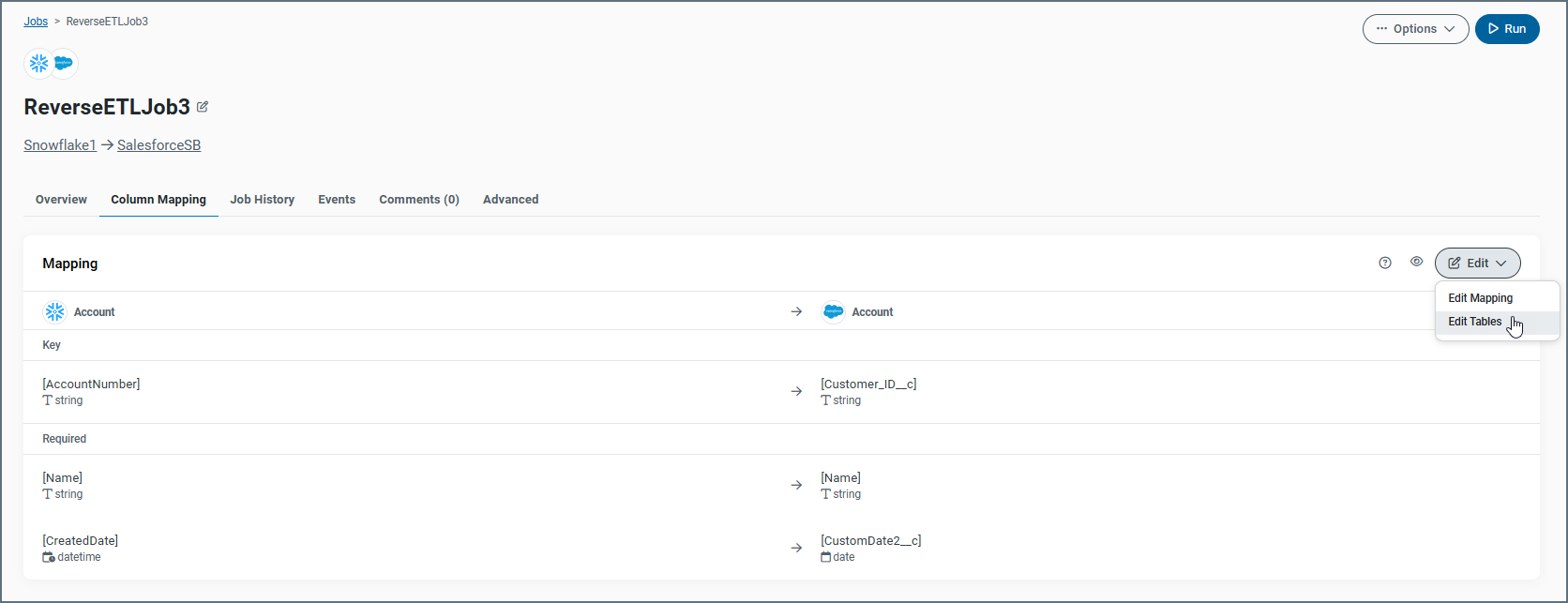Image resolution: width=1568 pixels, height=603 pixels.
Task: Click Salesforce icon beside target Account table
Action: (833, 312)
